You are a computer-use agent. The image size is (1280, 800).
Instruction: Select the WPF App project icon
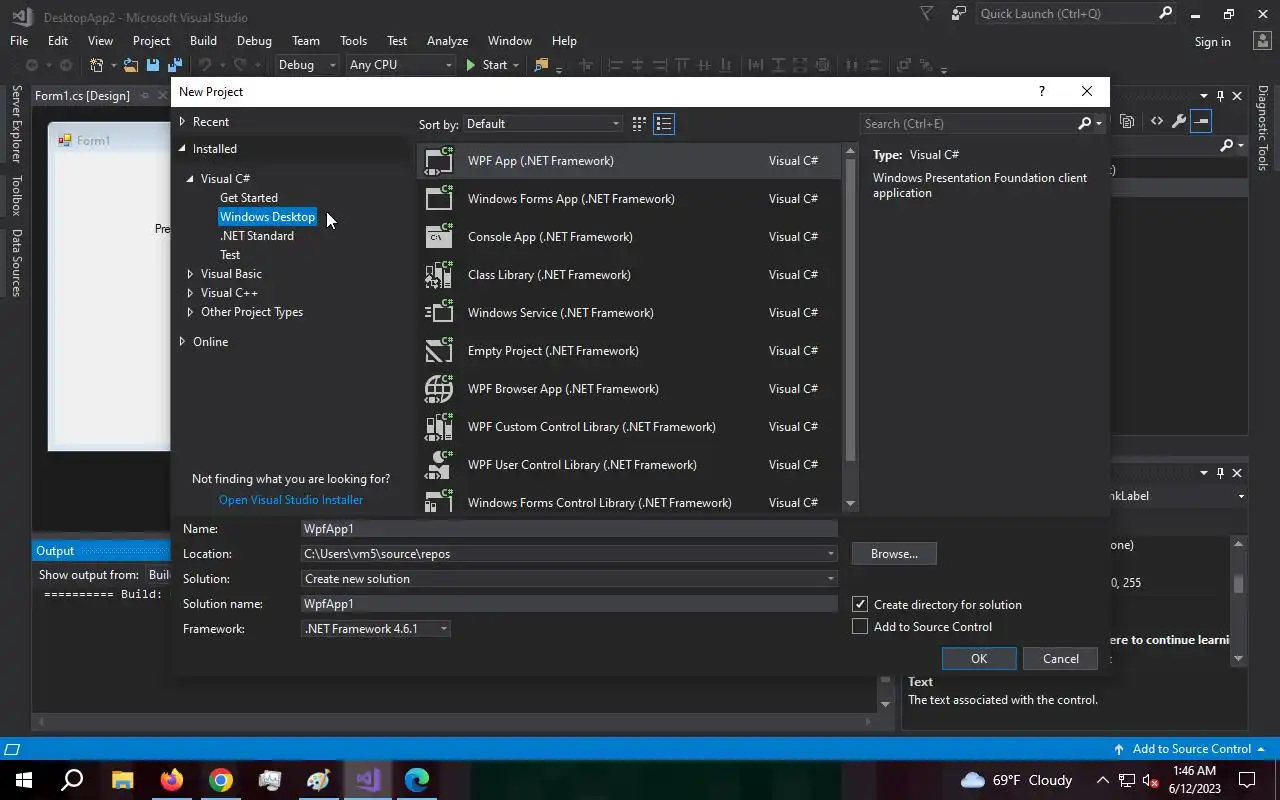point(439,160)
